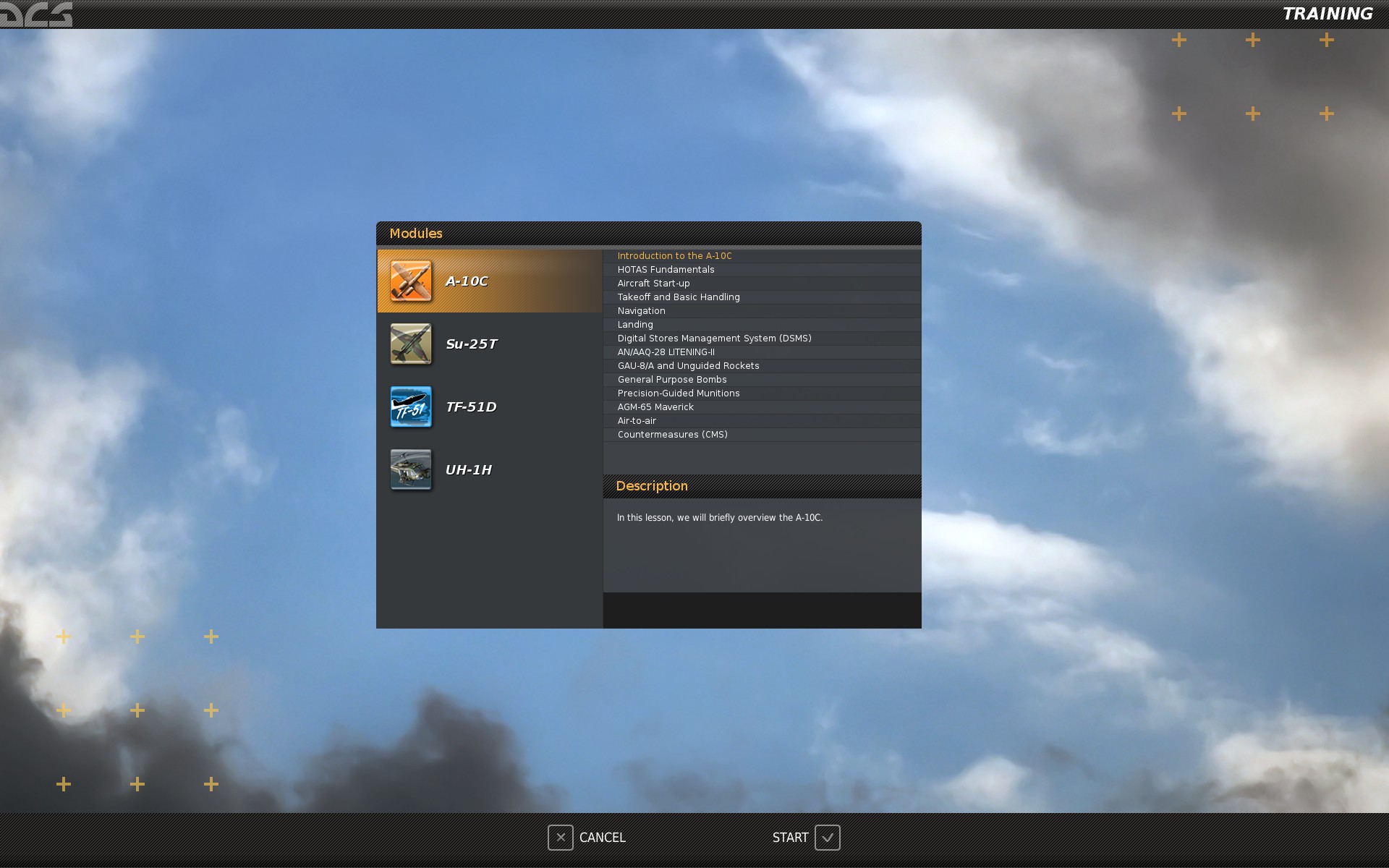1389x868 pixels.
Task: Choose the Su-25T module name
Action: pos(472,344)
